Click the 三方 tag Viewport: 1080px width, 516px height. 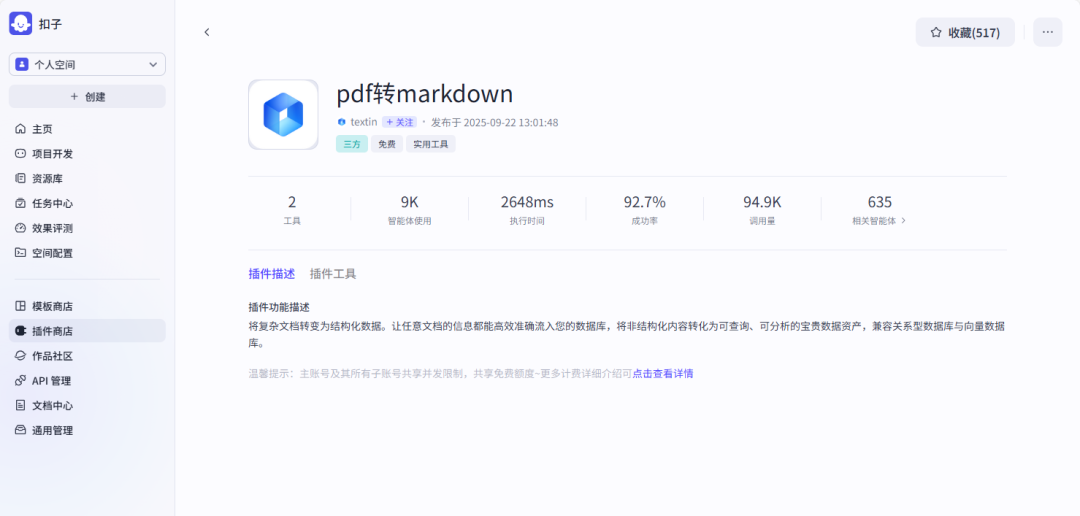coord(352,144)
